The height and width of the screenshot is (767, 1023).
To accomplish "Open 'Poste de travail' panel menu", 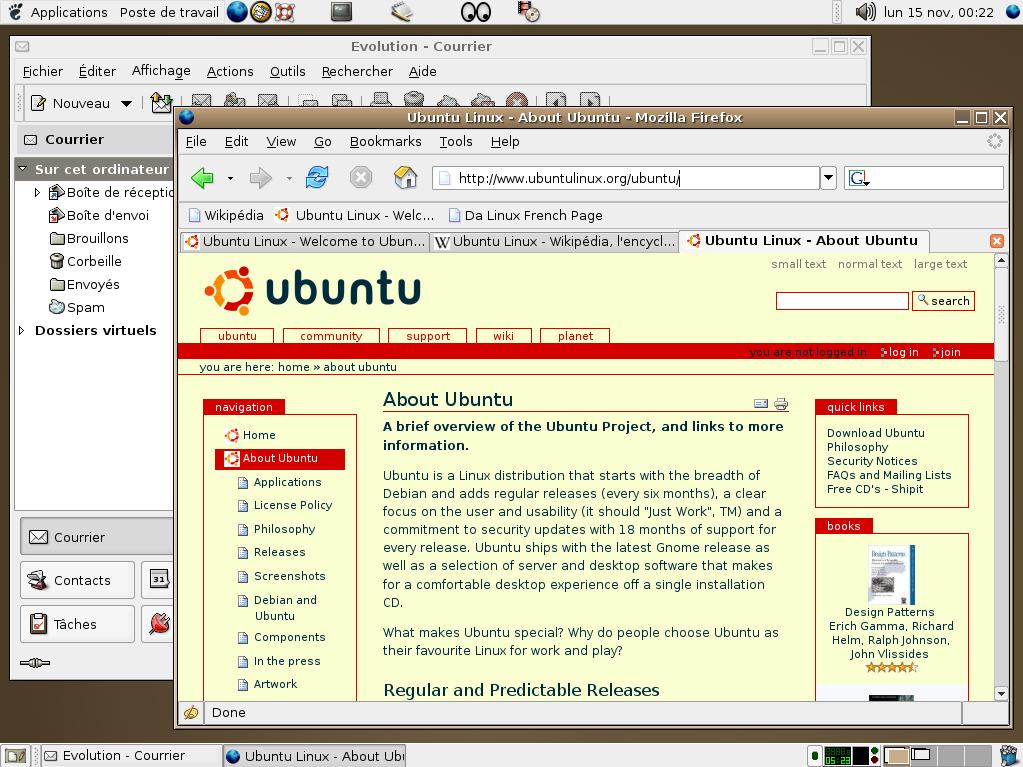I will coord(169,12).
